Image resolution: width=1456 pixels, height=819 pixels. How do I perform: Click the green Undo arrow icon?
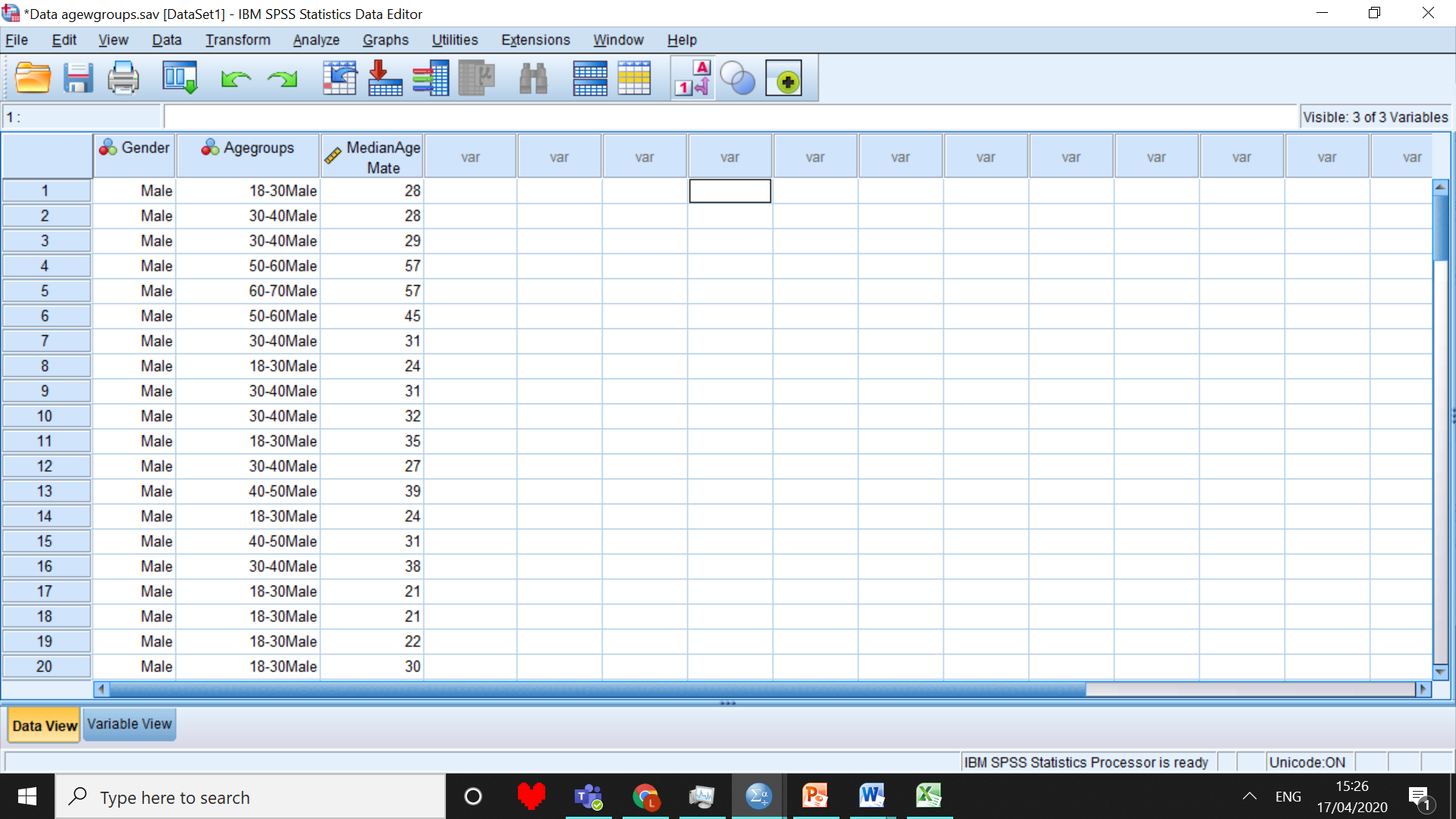[236, 78]
